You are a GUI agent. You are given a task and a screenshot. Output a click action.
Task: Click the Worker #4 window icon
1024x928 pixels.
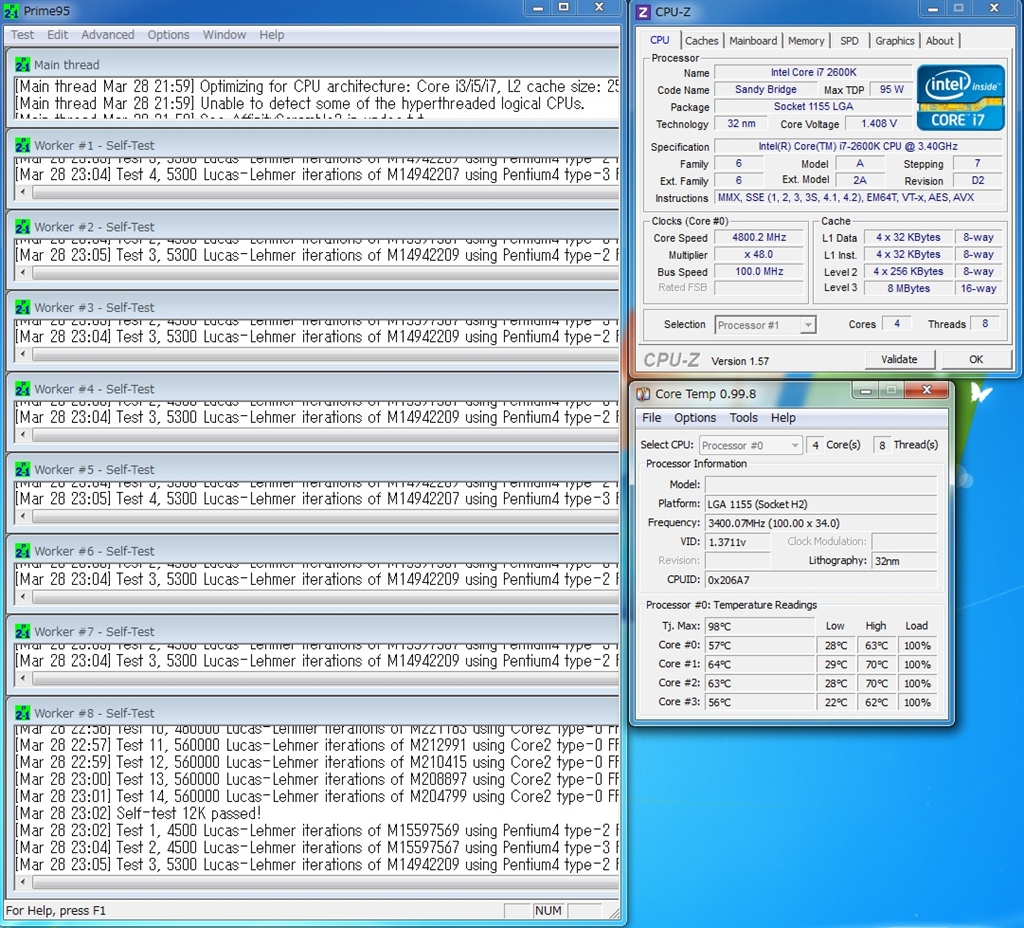click(x=22, y=389)
